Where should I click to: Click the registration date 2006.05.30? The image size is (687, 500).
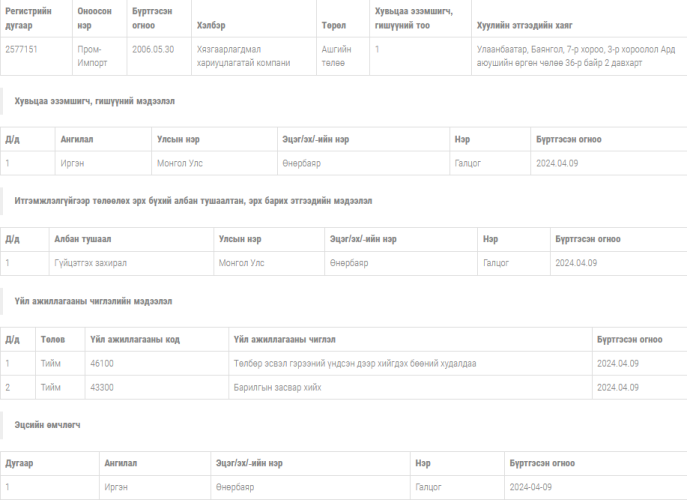pos(152,48)
